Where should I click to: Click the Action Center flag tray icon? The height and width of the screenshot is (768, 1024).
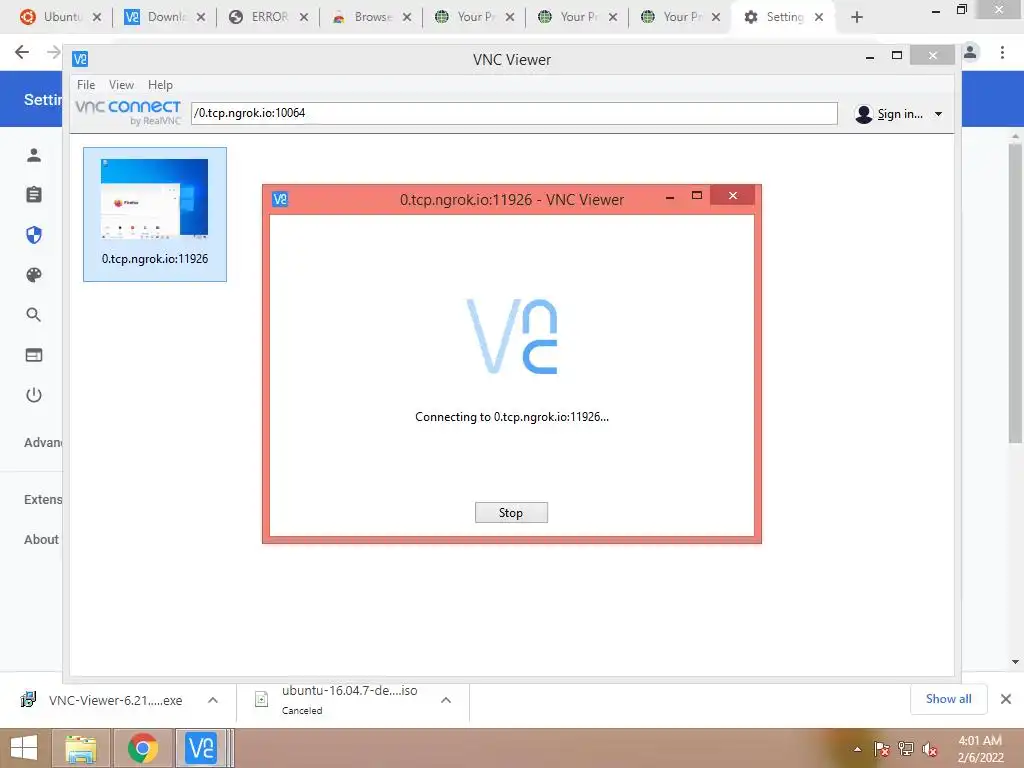(x=881, y=749)
